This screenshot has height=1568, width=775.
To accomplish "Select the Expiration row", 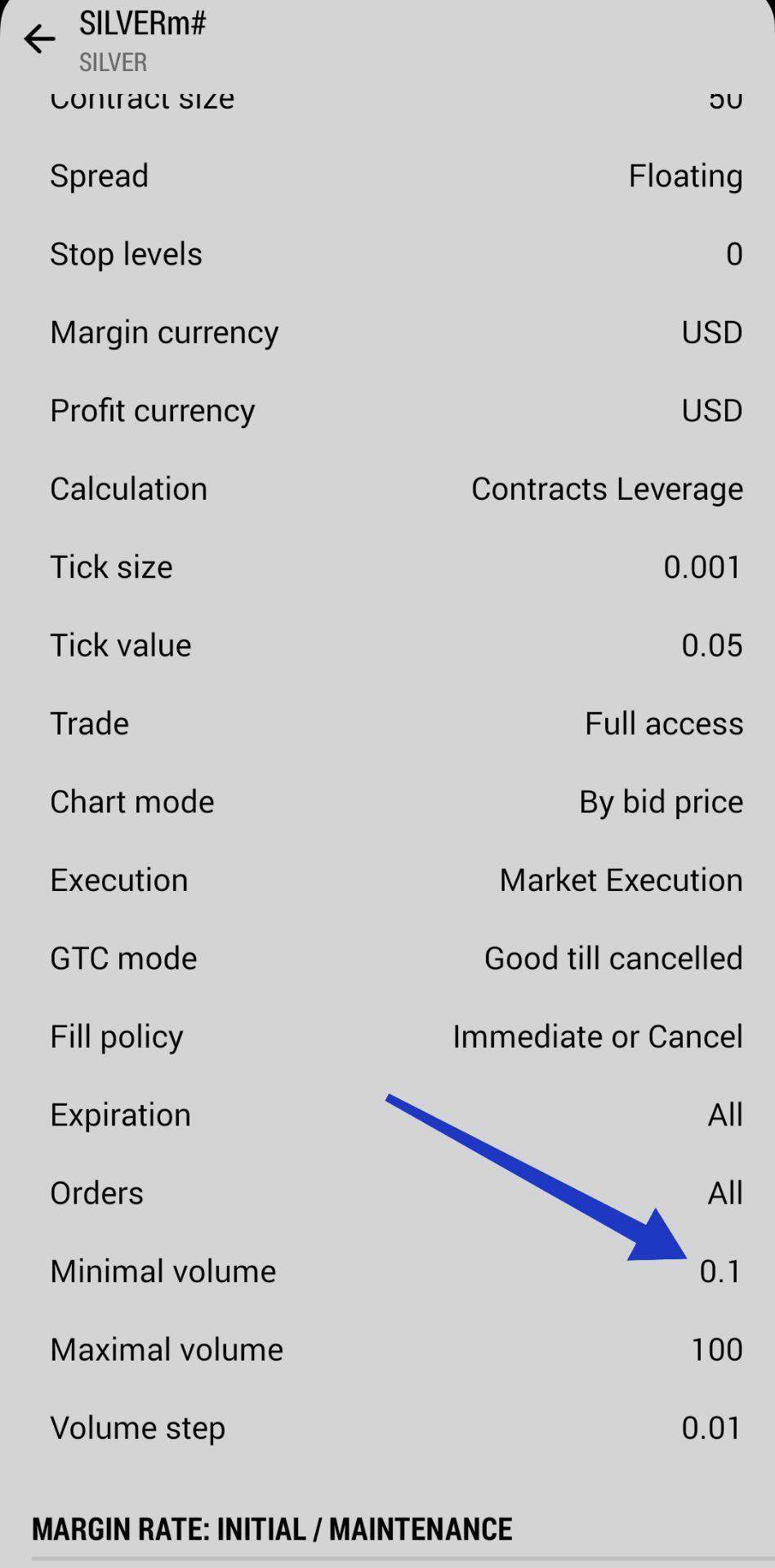I will pos(387,1116).
